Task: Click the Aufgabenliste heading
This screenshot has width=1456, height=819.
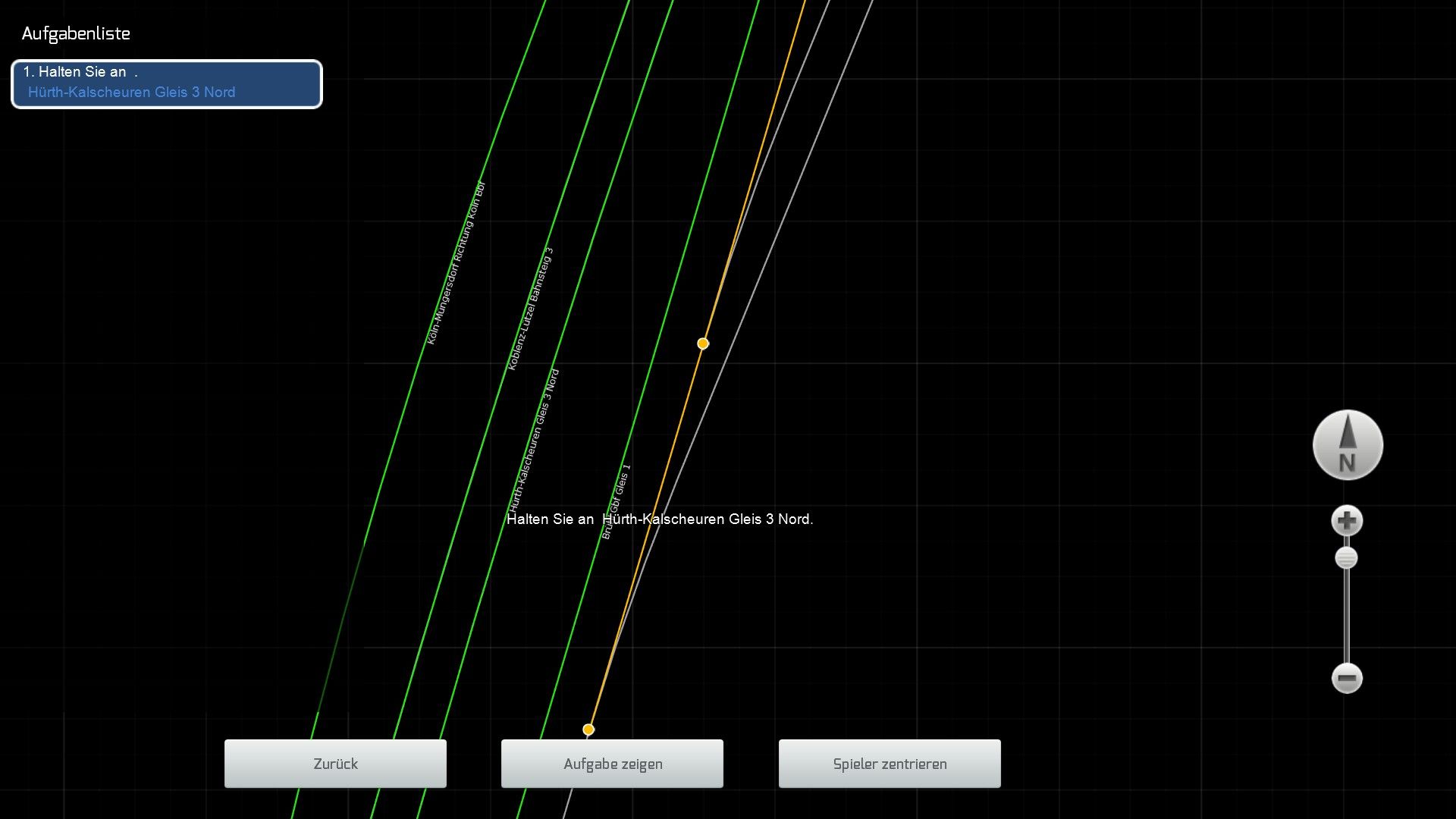Action: tap(76, 33)
